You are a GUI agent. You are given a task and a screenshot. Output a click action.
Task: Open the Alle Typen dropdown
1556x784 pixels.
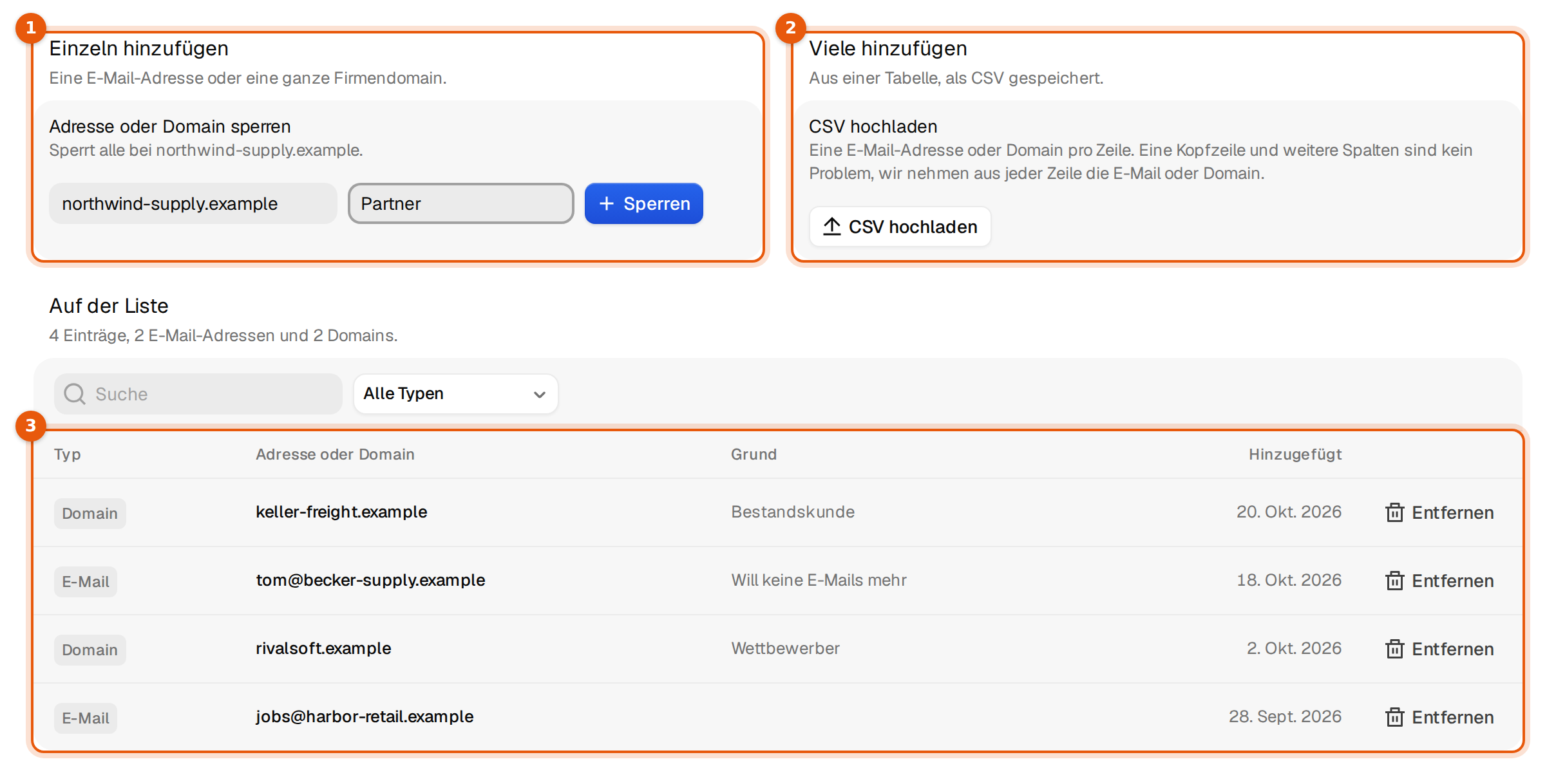tap(455, 394)
